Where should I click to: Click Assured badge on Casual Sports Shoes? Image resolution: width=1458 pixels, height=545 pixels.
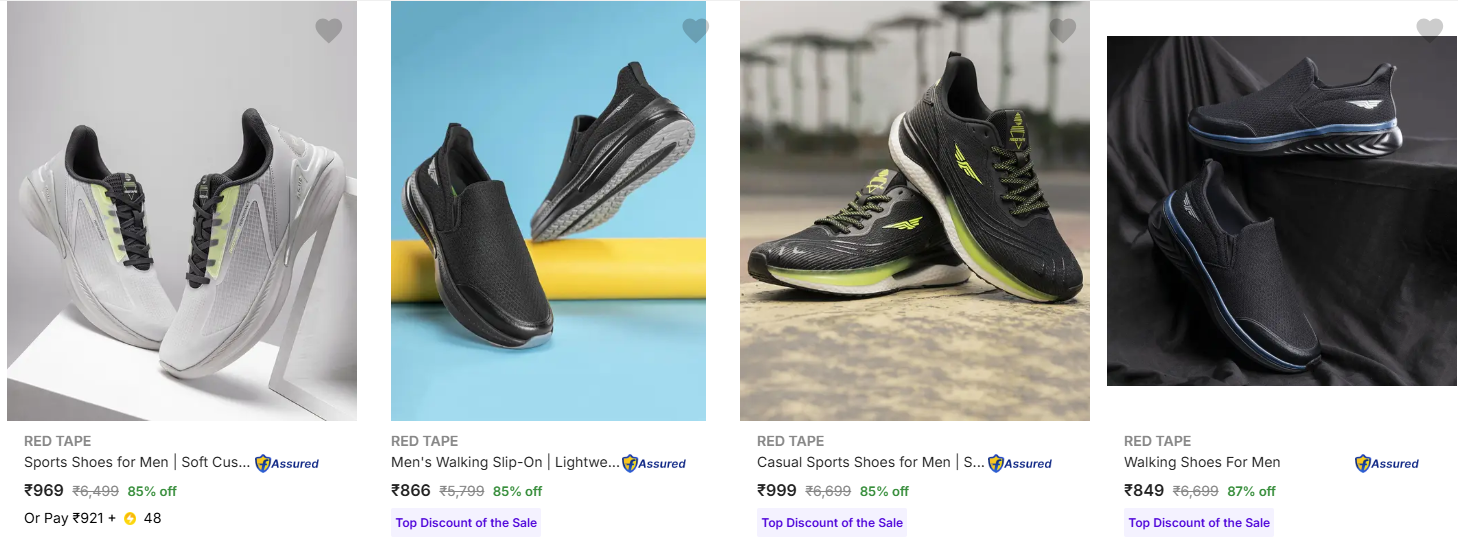pos(1020,463)
